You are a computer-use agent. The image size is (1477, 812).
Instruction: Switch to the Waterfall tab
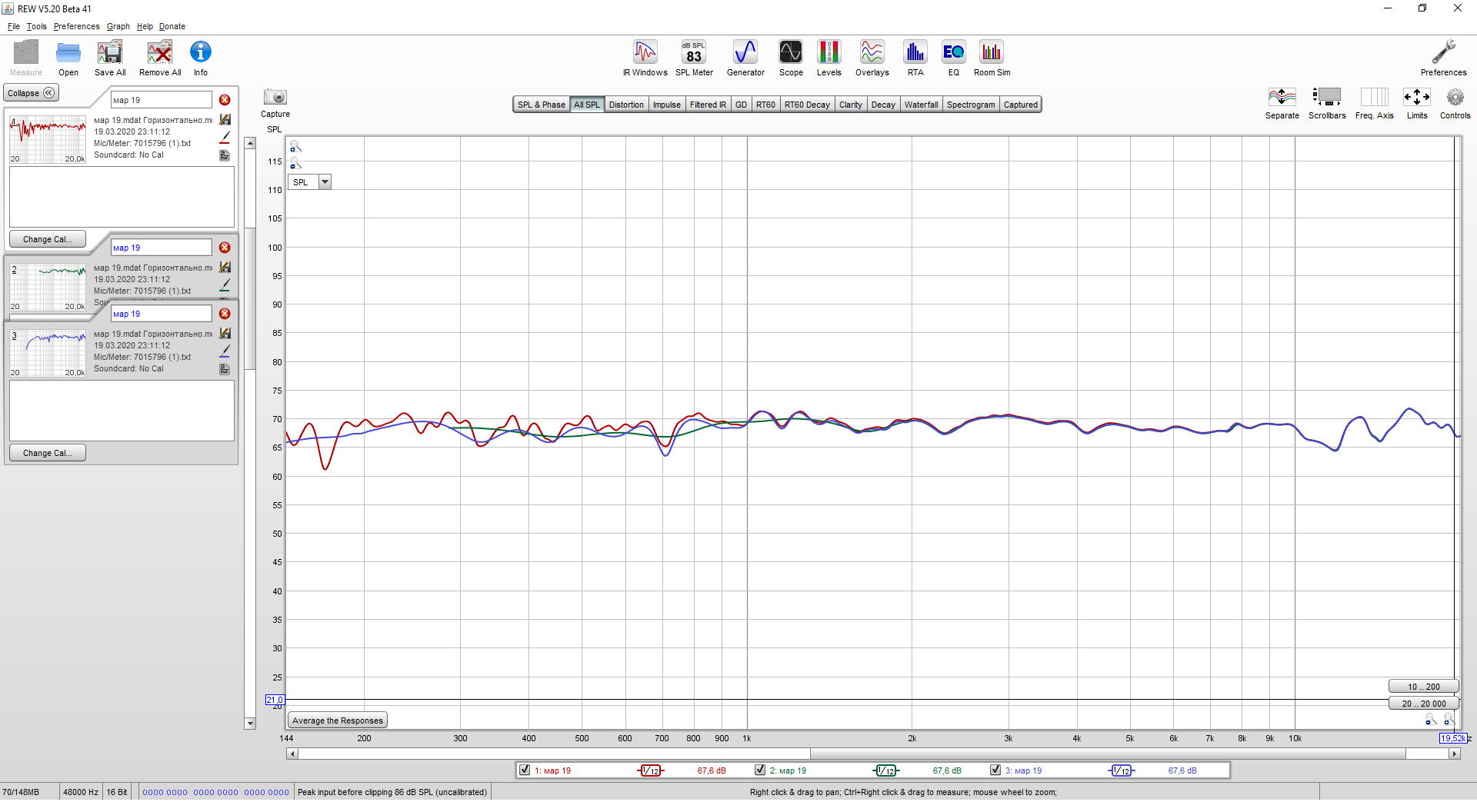click(x=921, y=105)
